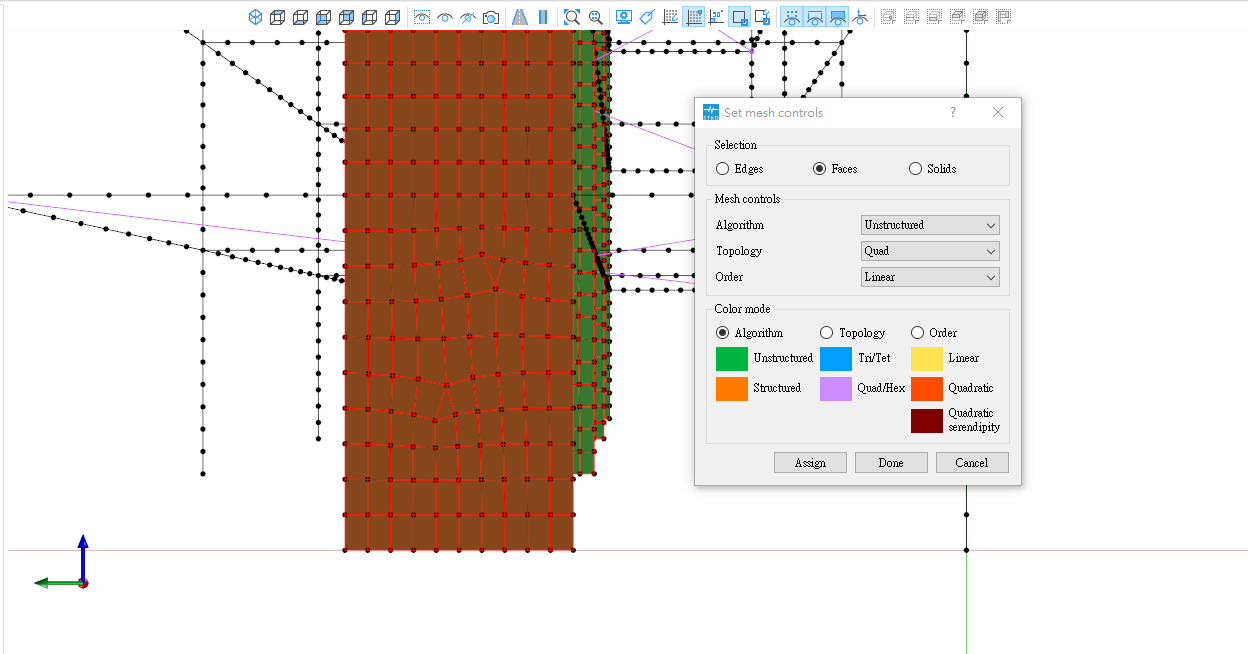Viewport: 1248px width, 654px height.
Task: Open the monitor gear display settings icon
Action: tap(624, 17)
